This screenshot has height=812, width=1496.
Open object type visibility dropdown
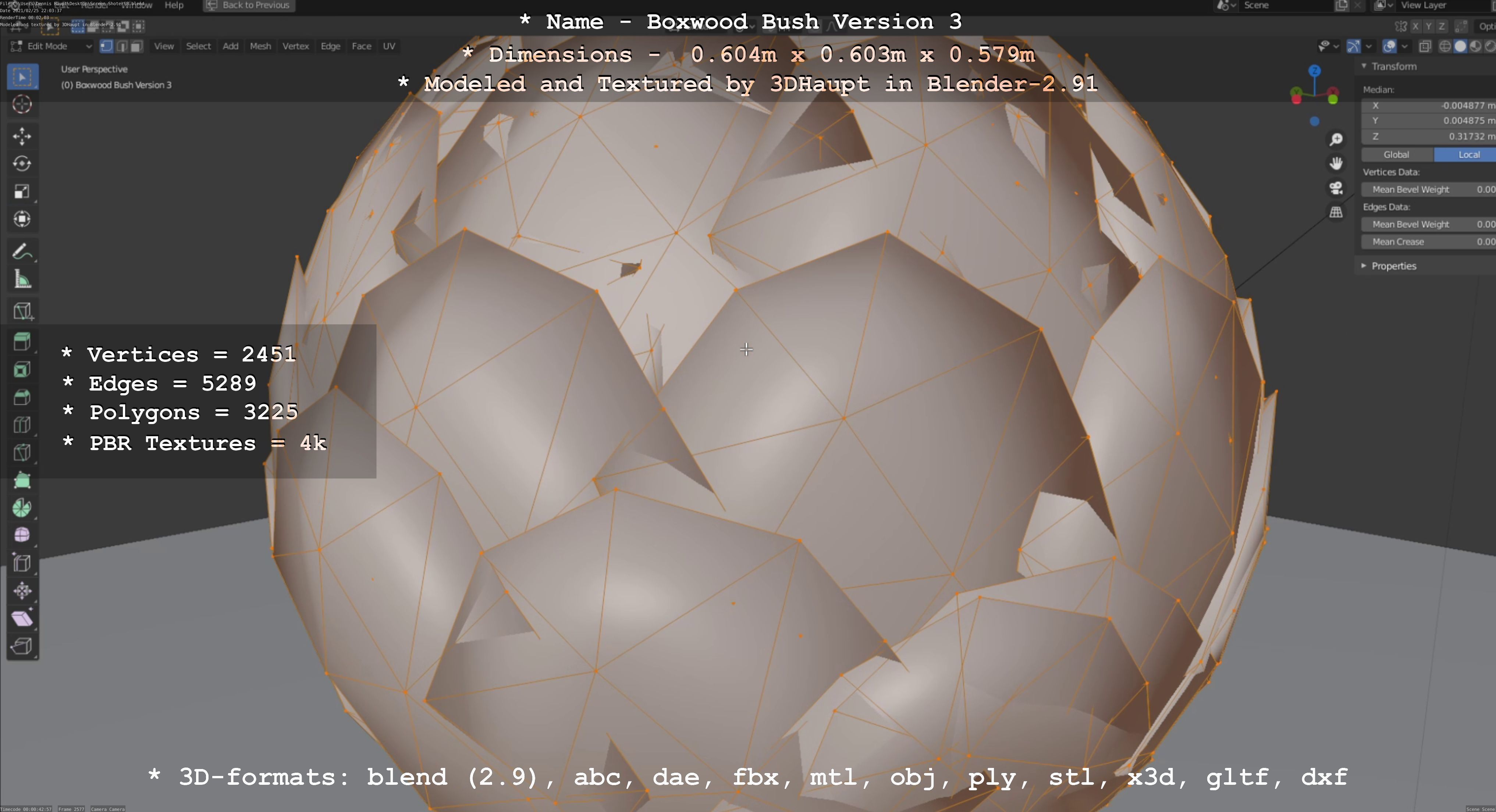pos(1328,46)
